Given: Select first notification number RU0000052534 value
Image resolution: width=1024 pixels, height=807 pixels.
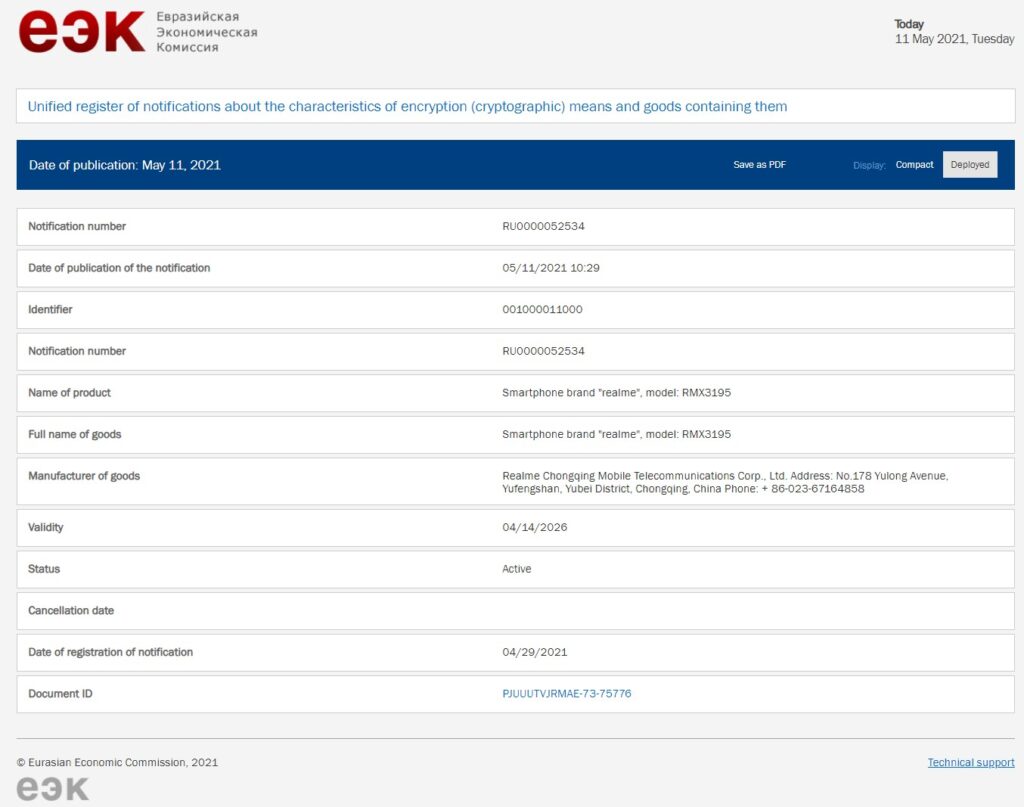Looking at the screenshot, I should pyautogui.click(x=543, y=227).
